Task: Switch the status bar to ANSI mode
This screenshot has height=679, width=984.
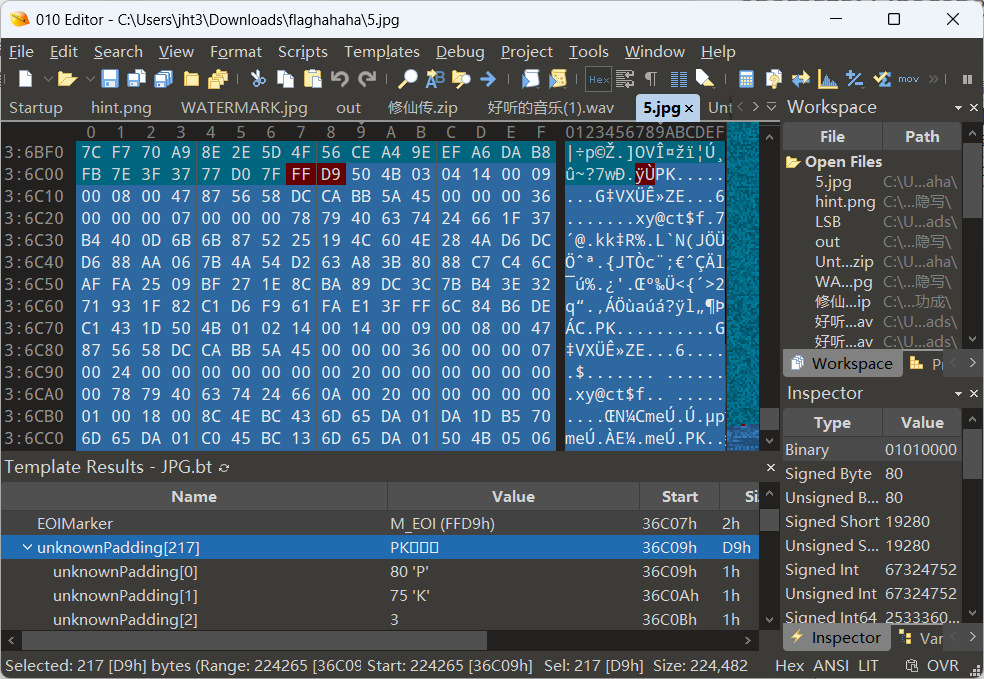Action: (x=831, y=665)
